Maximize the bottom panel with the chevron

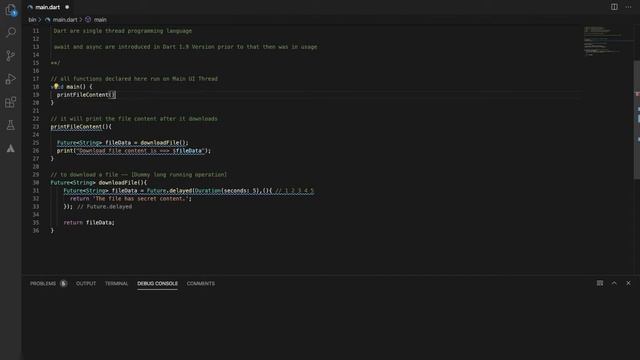coord(614,283)
